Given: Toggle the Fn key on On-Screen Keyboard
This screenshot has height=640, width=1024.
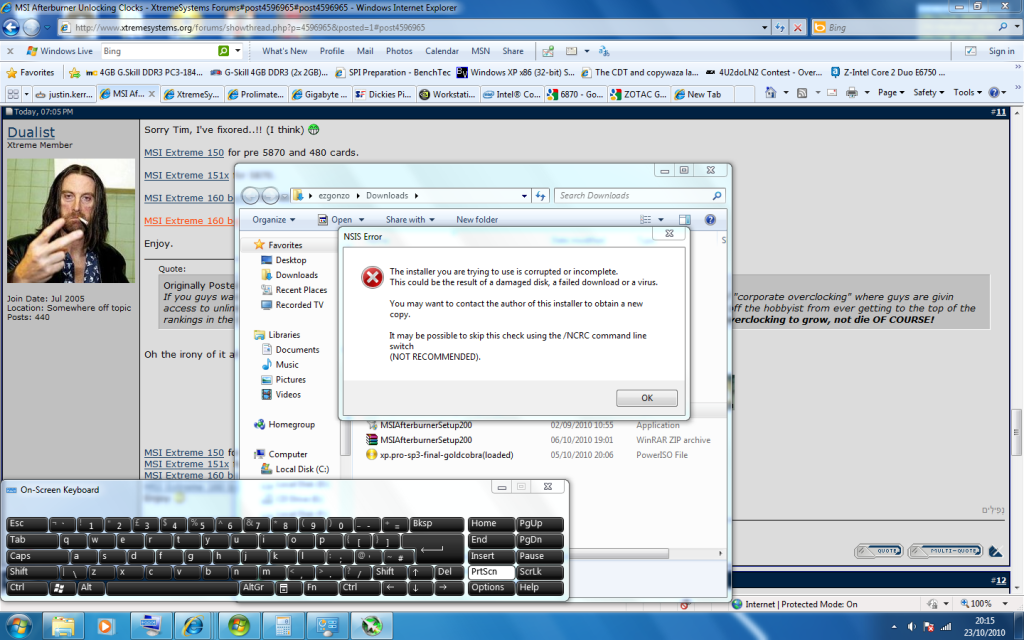Looking at the screenshot, I should (x=321, y=588).
